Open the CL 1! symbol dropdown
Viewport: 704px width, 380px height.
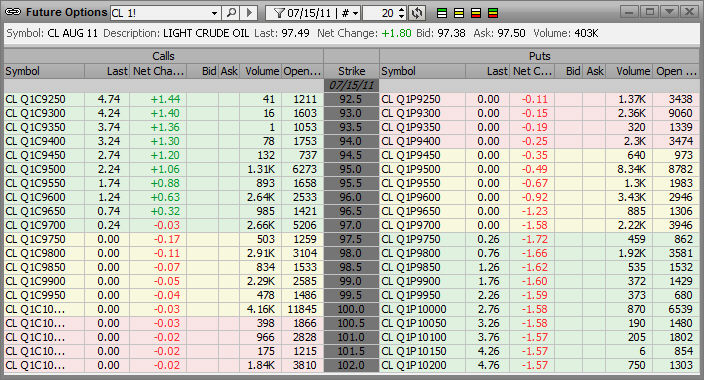[x=214, y=13]
